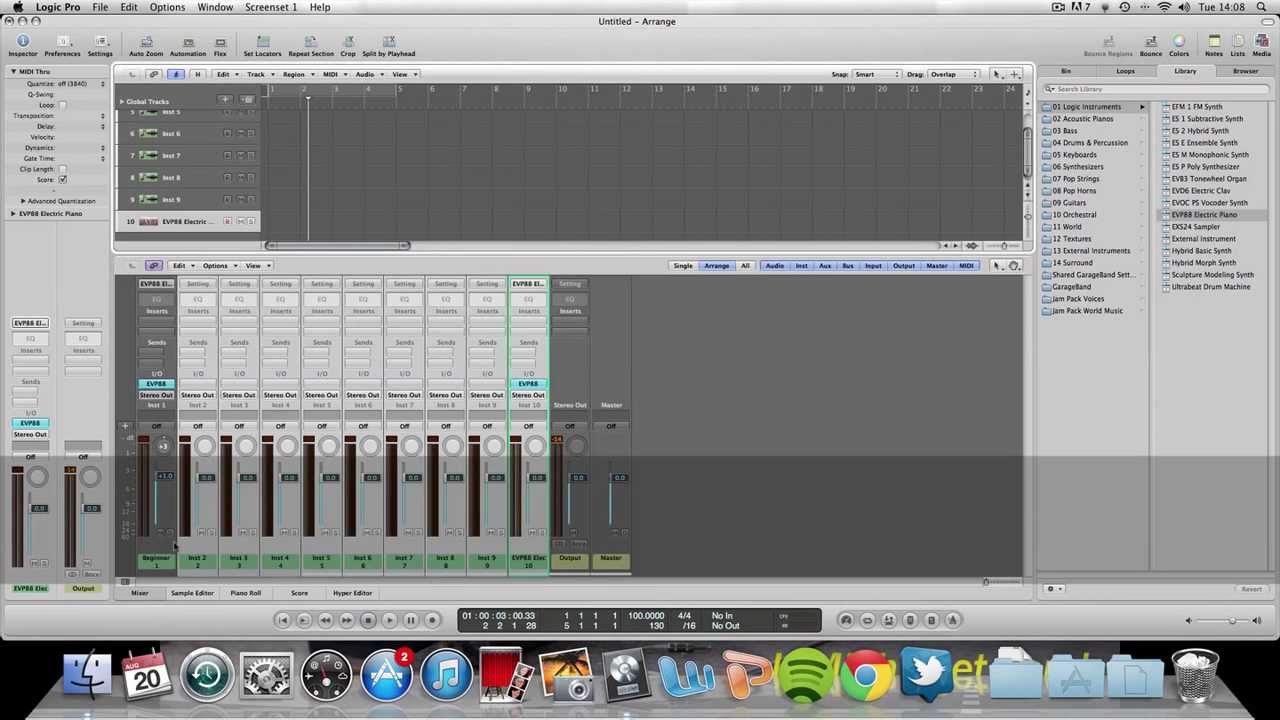Collapse the MIDI Thru disclosure triangle
1280x720 pixels.
(x=13, y=72)
